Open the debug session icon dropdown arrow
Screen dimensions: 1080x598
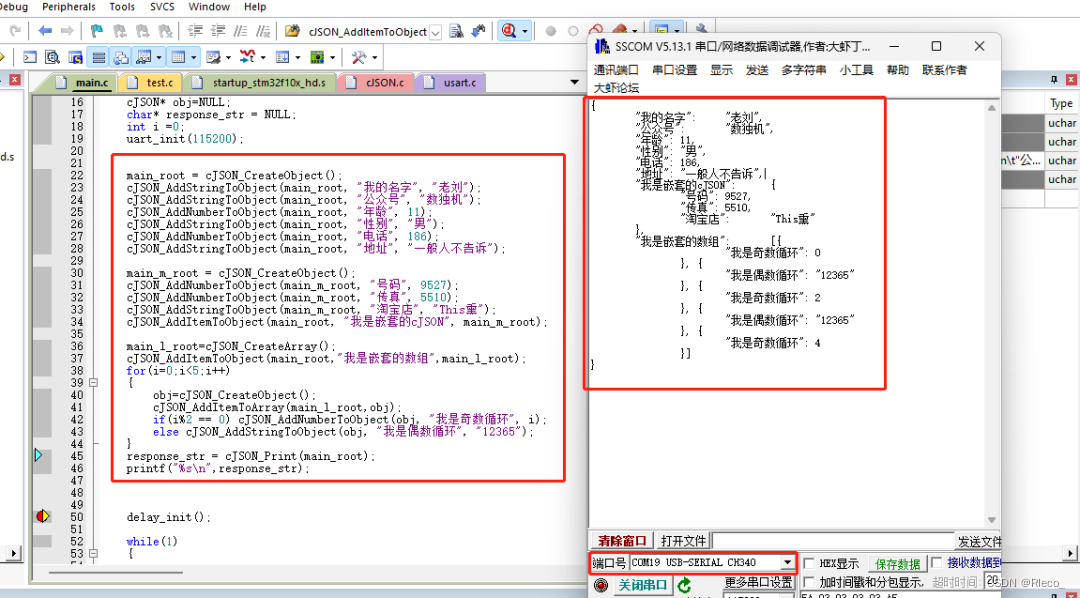525,32
